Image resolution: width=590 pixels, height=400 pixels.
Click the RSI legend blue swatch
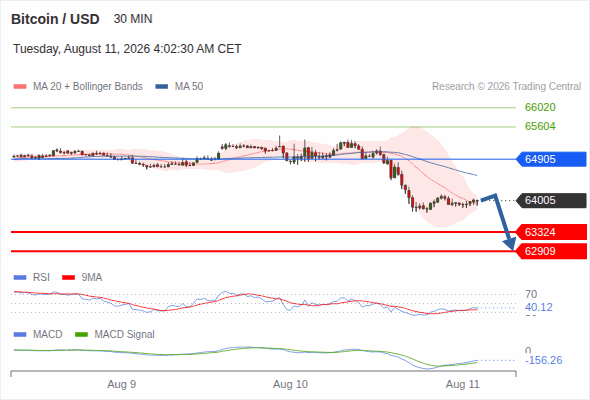tap(20, 278)
